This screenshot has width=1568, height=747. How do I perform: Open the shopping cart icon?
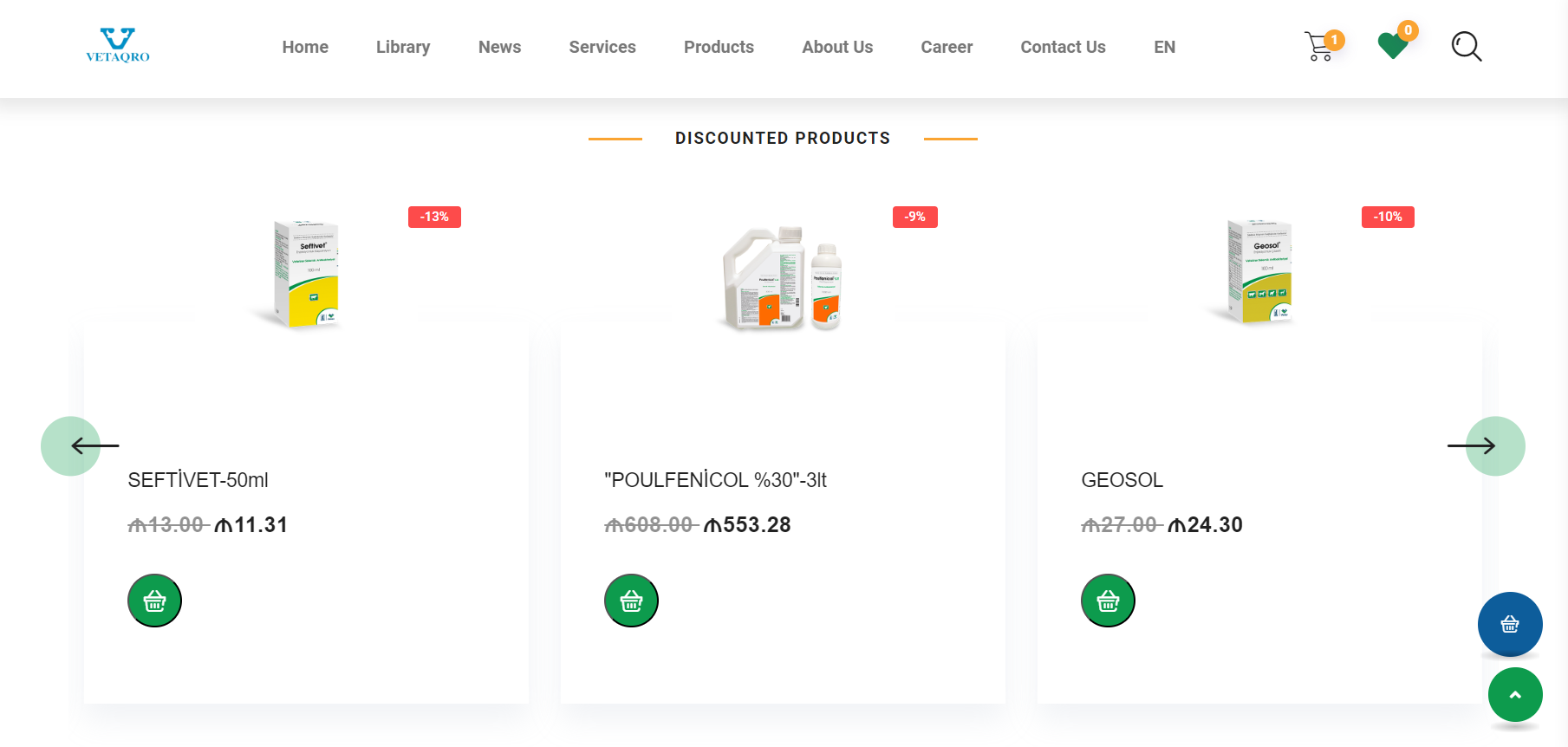click(1320, 46)
